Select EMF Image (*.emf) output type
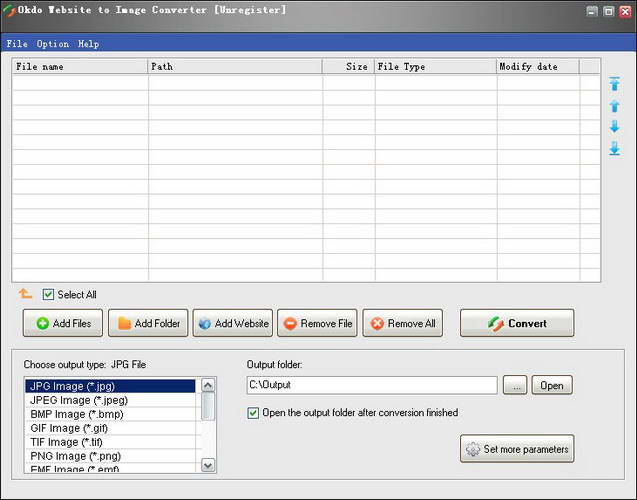Screen dimensions: 637x500 110,468
